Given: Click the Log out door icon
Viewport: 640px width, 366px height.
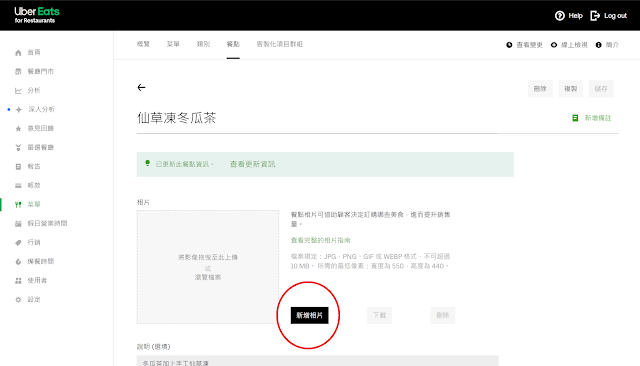Looking at the screenshot, I should point(595,16).
